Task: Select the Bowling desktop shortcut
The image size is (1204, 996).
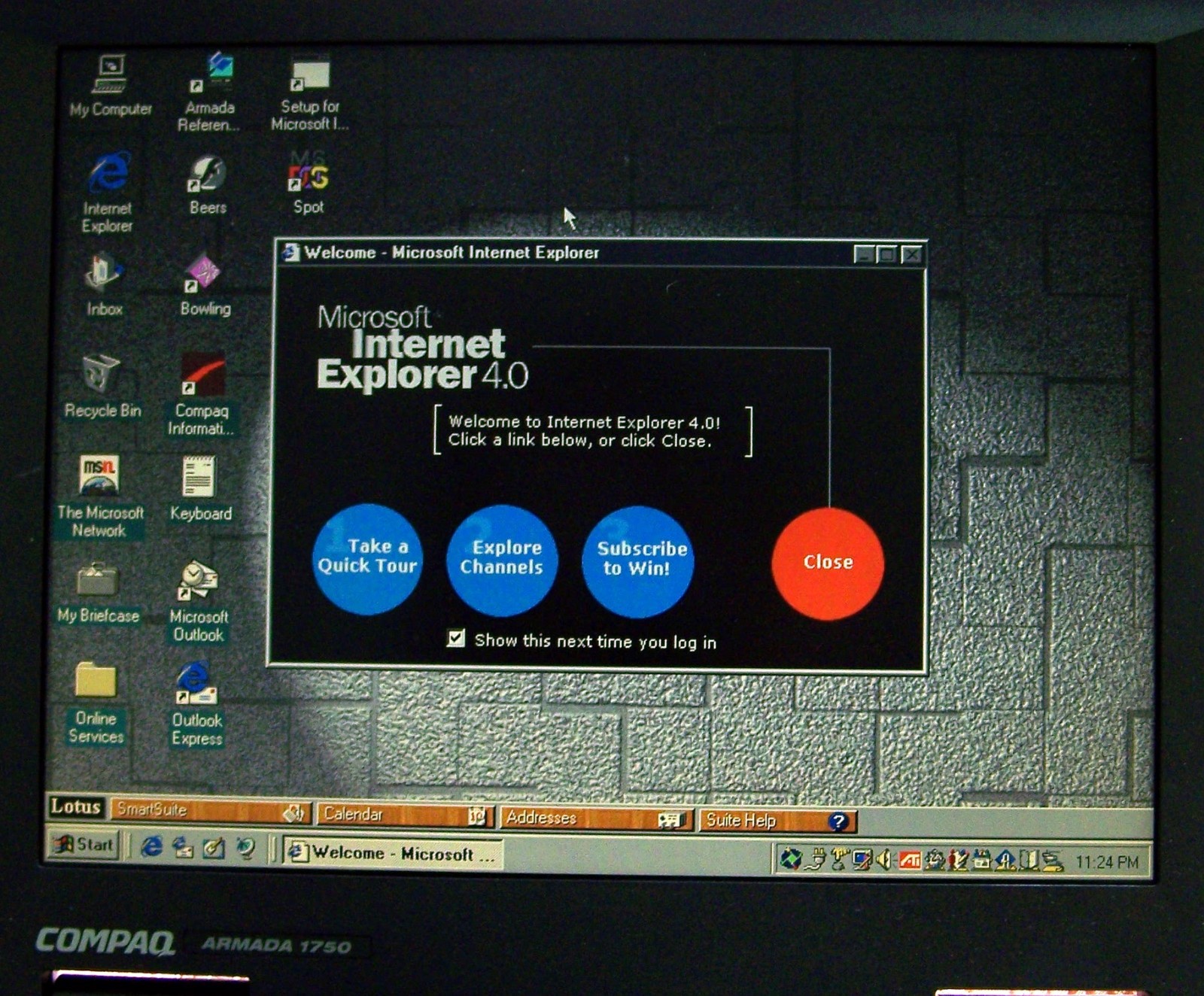Action: click(205, 285)
